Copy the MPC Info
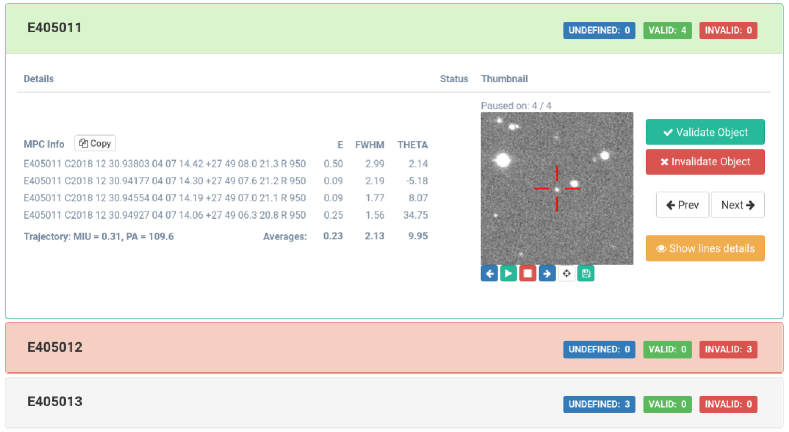 coord(95,143)
